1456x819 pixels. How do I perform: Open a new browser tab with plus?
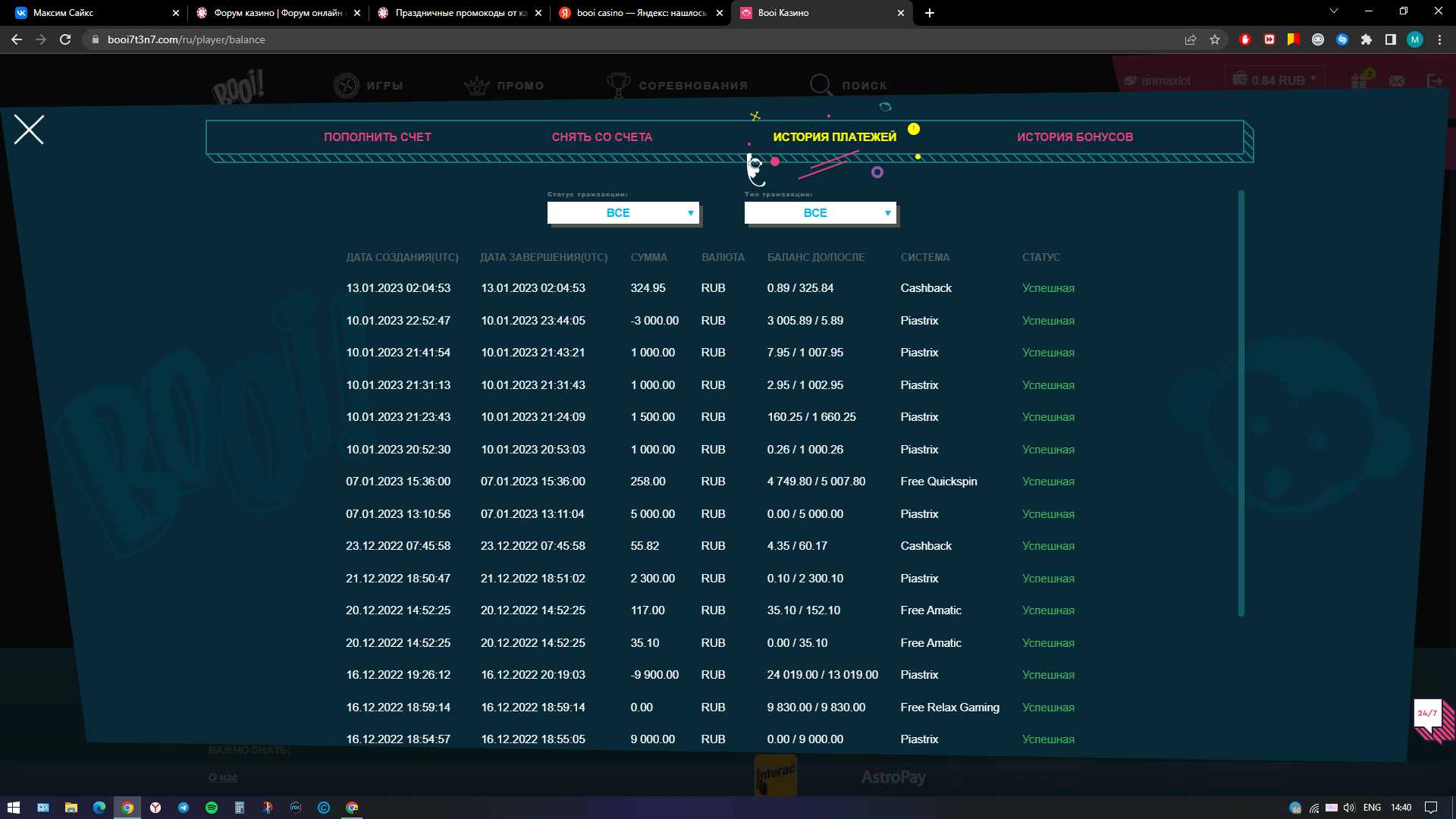930,13
